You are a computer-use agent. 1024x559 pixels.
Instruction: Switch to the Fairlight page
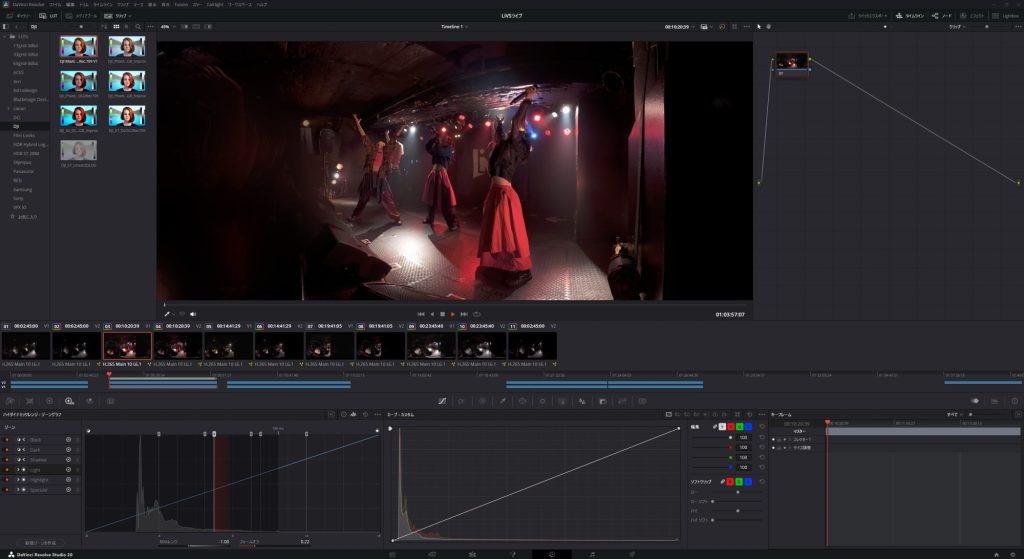pyautogui.click(x=592, y=554)
